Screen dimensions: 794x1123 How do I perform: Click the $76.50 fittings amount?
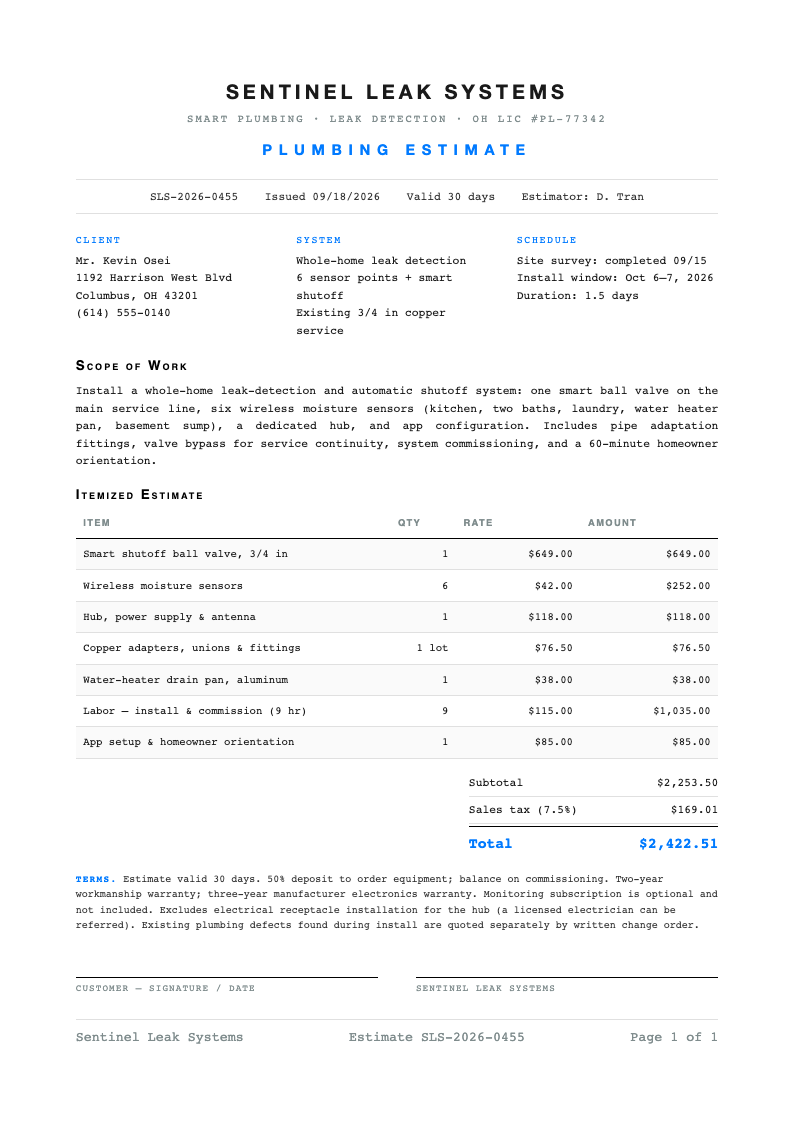tap(691, 648)
